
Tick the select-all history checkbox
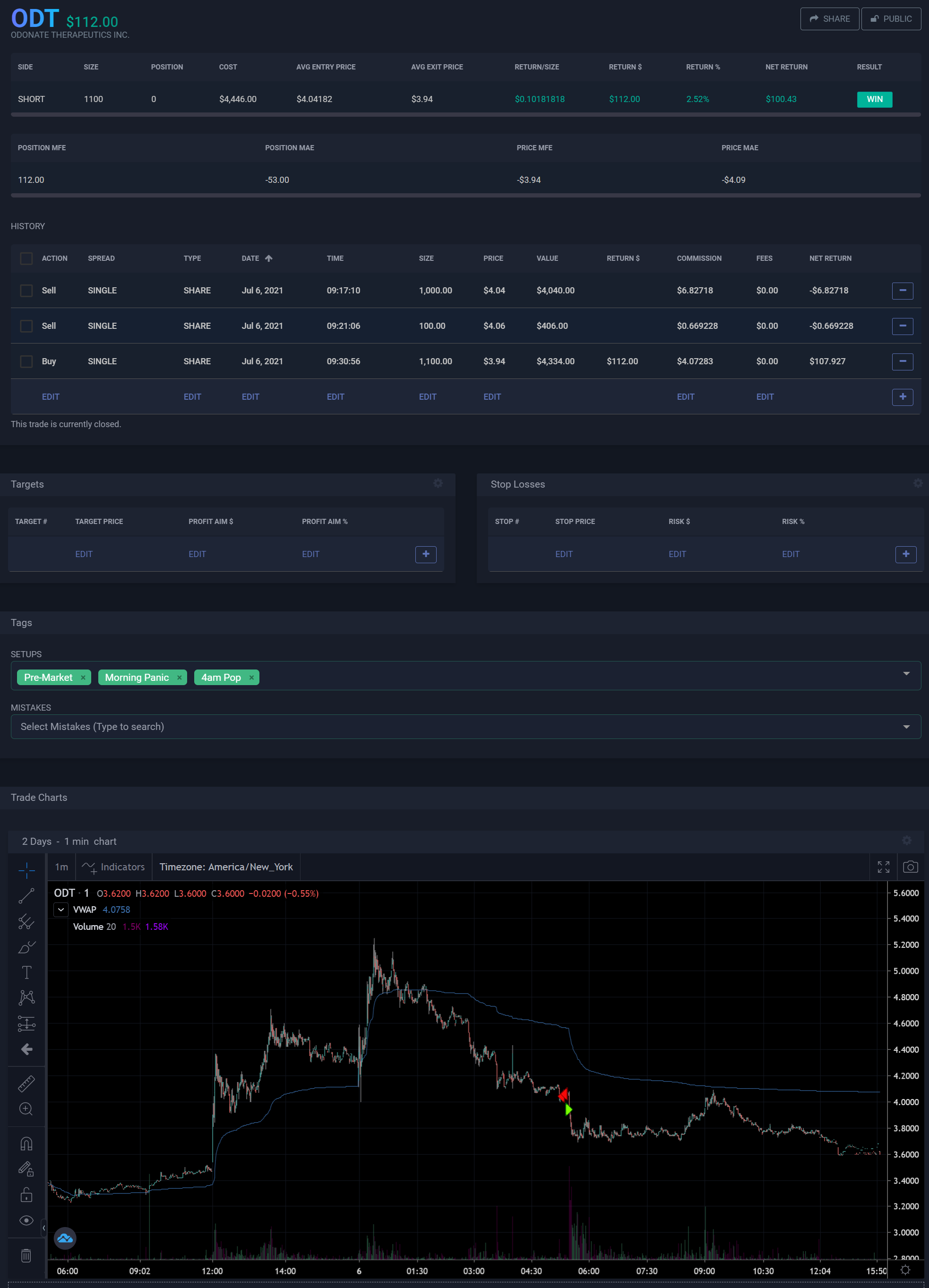click(26, 258)
